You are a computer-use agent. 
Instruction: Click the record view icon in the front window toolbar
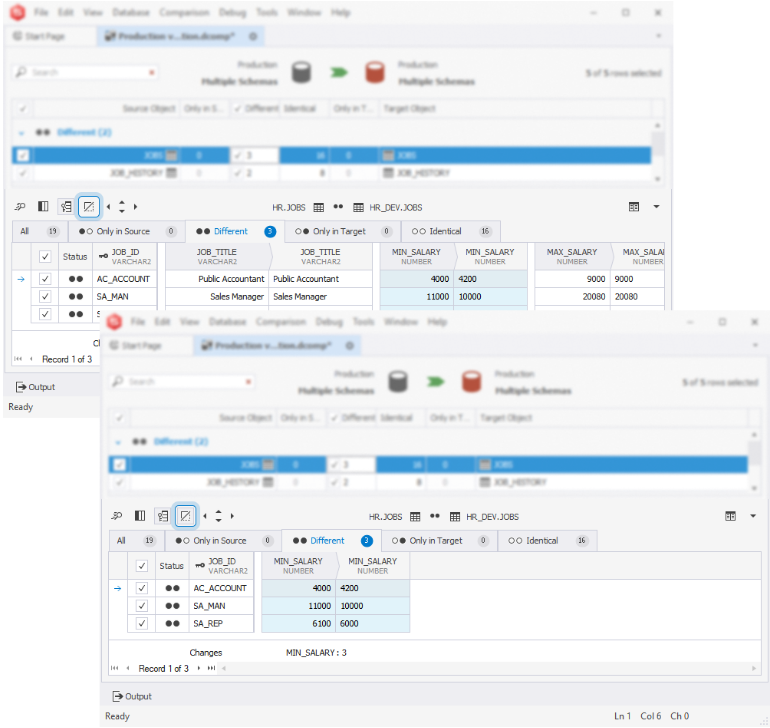click(x=163, y=516)
